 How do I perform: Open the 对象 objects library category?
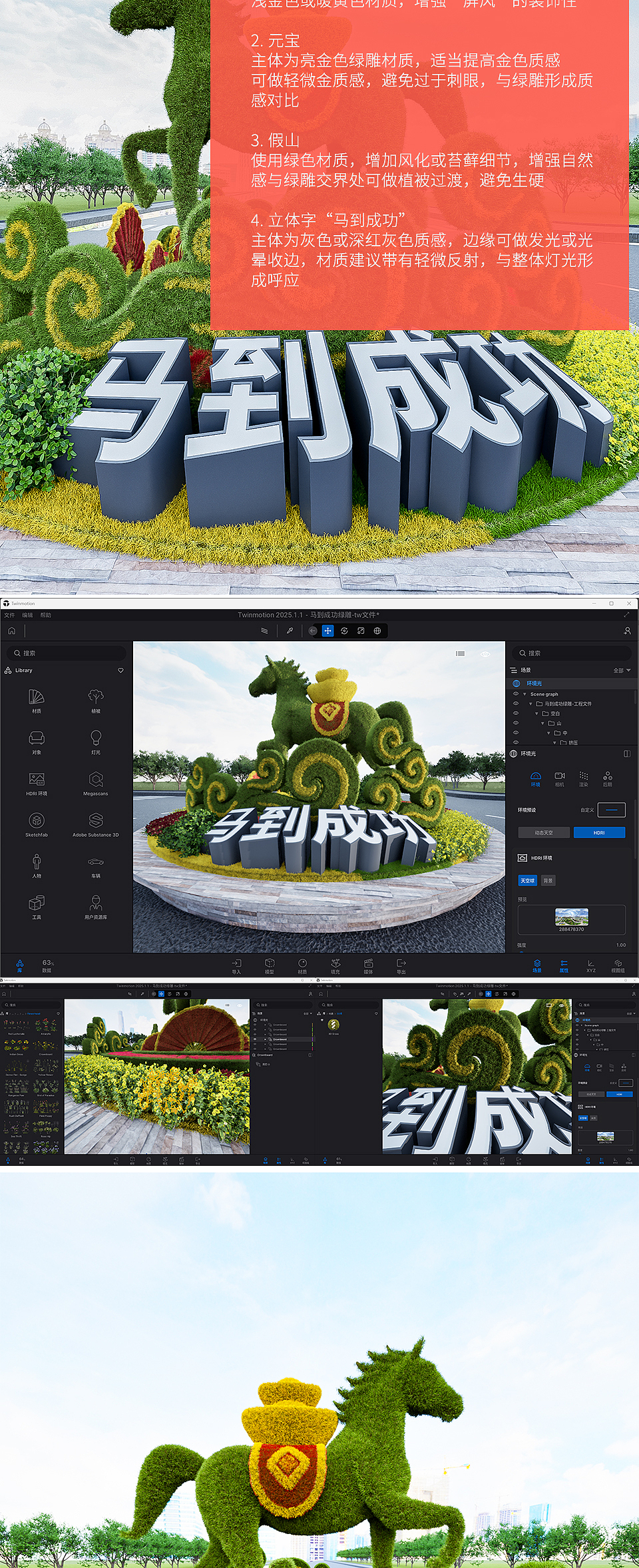pyautogui.click(x=37, y=742)
